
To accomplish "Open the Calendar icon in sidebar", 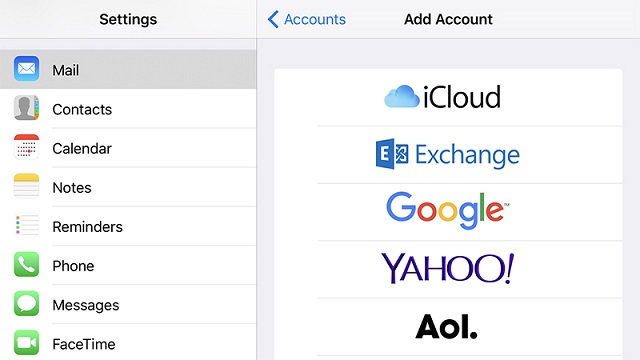I will [x=26, y=147].
